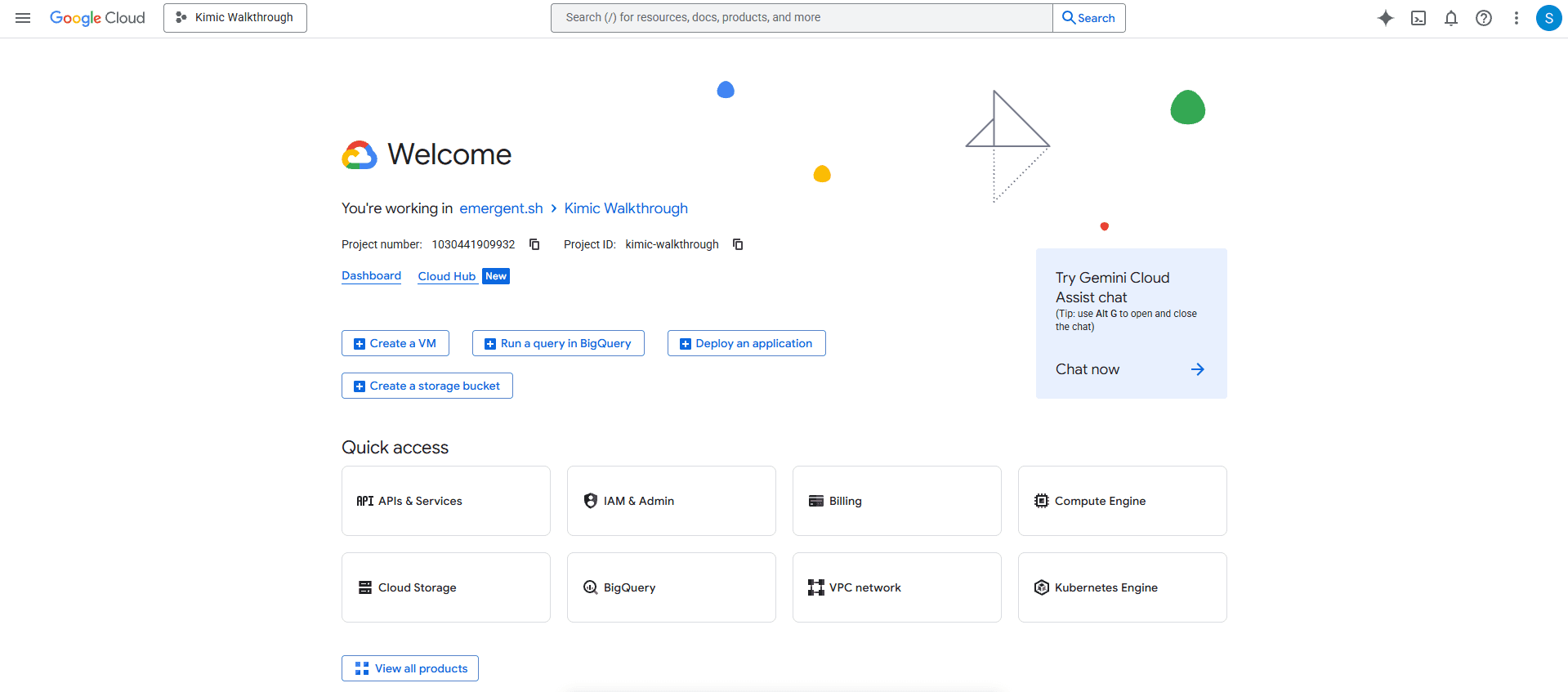Open the BigQuery quick access card
This screenshot has height=692, width=1568.
coord(672,587)
